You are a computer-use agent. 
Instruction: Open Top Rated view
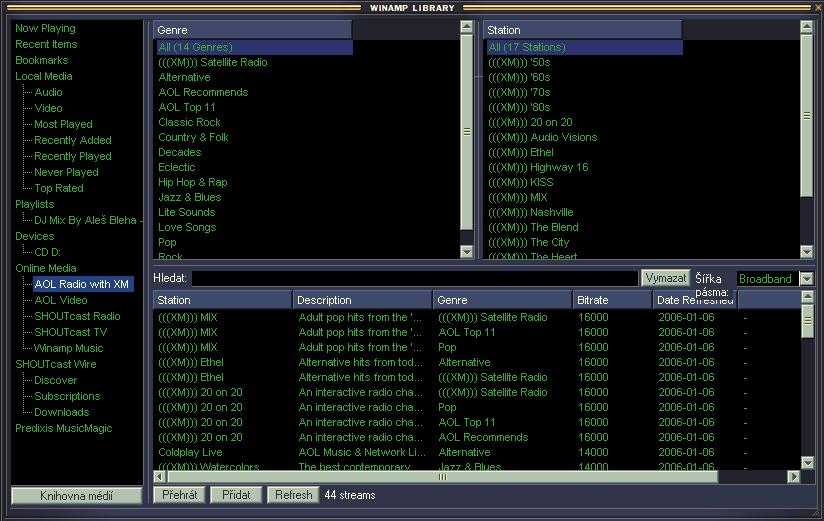[x=59, y=188]
